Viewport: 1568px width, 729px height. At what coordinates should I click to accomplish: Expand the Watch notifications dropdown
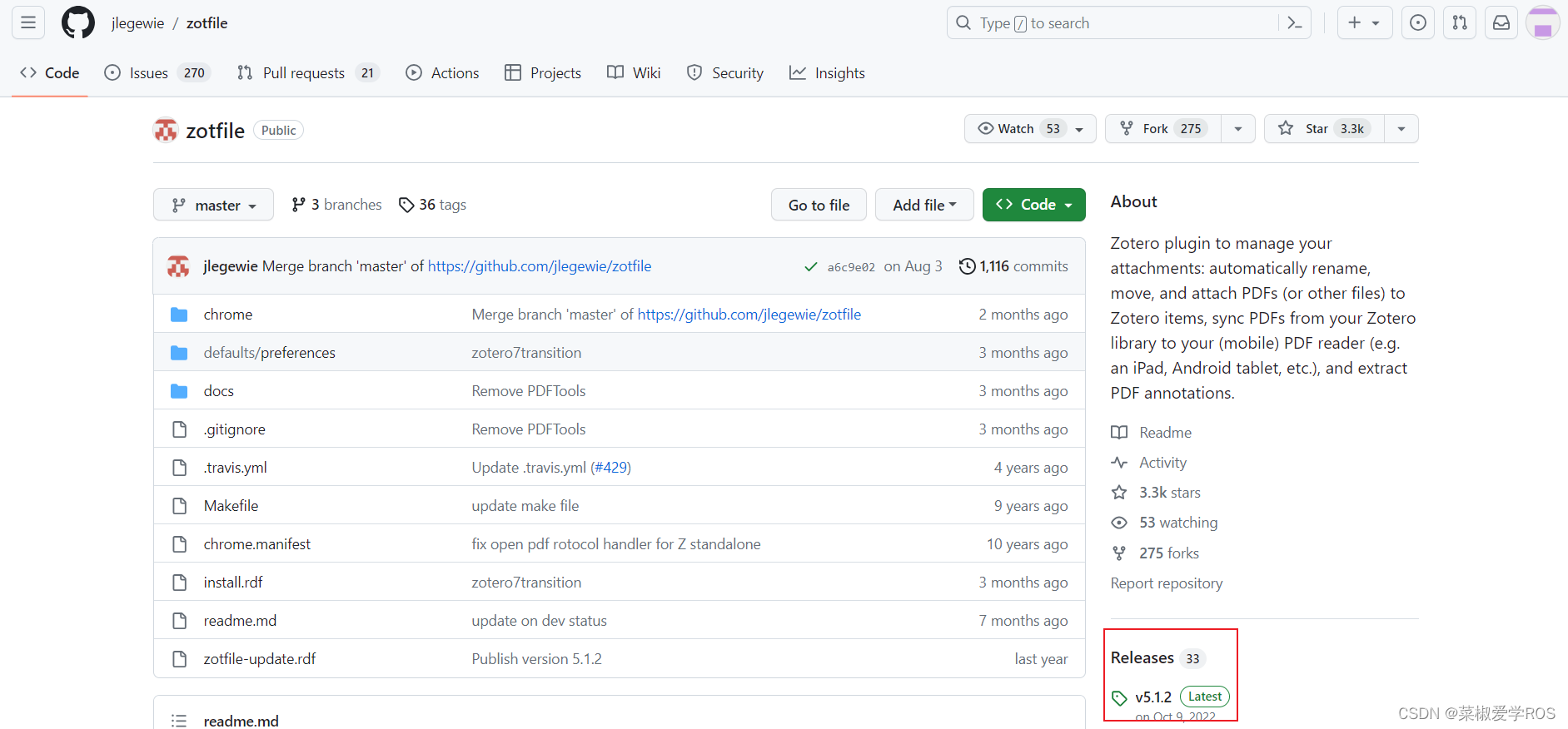click(x=1030, y=129)
